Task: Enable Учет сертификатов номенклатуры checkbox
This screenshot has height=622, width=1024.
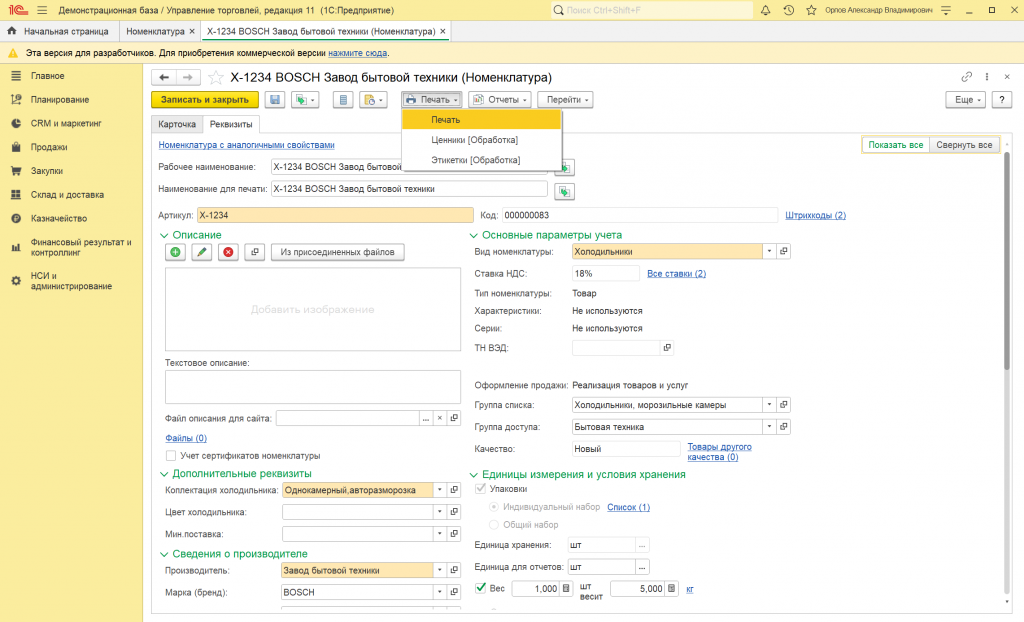Action: click(x=171, y=456)
